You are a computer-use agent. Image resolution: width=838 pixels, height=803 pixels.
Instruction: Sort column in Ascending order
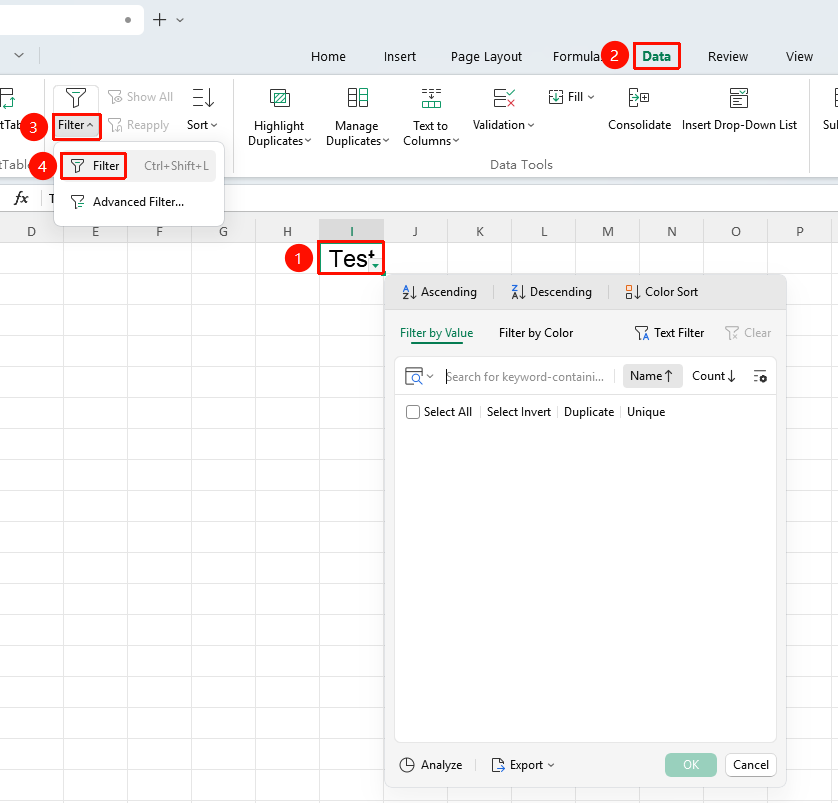(x=439, y=292)
